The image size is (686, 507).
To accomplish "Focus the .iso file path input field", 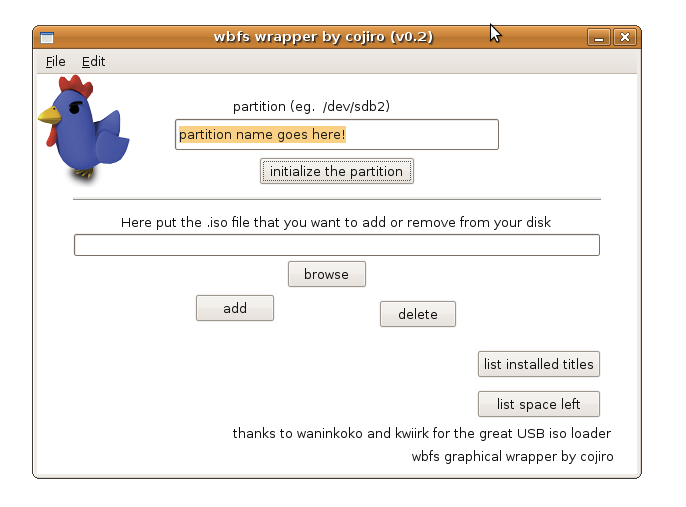I will click(x=336, y=245).
